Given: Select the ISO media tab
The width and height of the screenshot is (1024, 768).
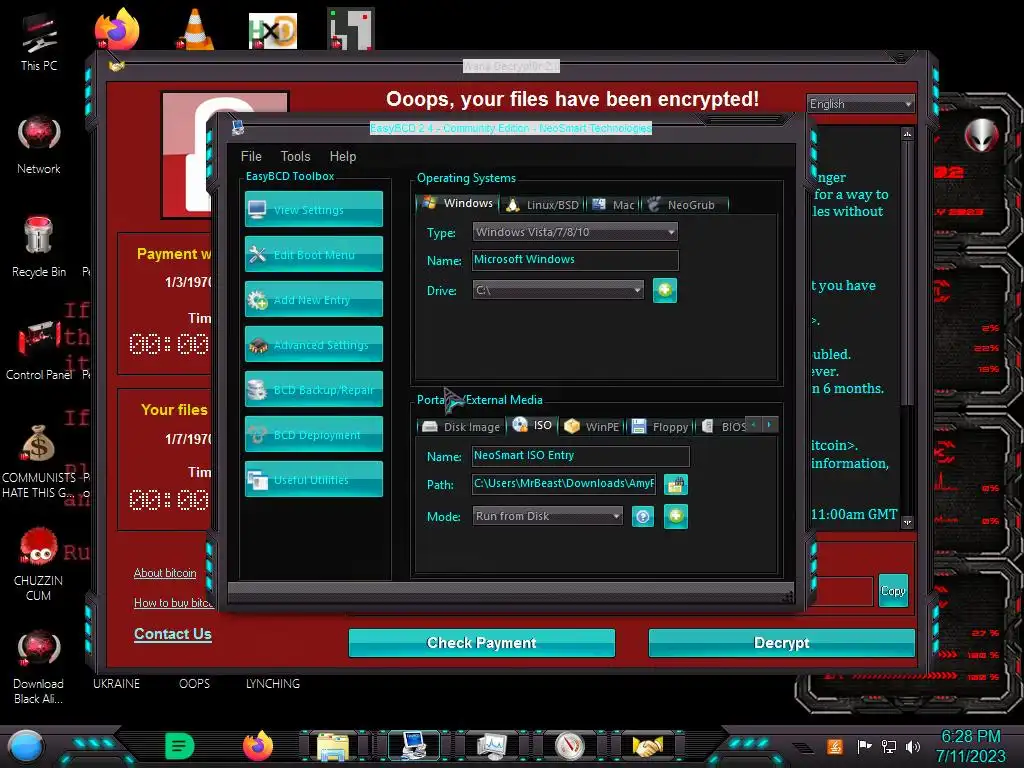Looking at the screenshot, I should [x=532, y=425].
